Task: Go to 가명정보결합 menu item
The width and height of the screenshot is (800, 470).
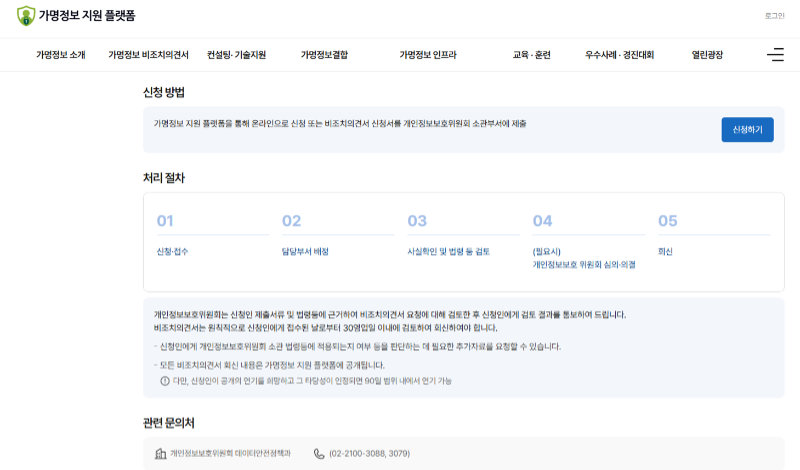Action: [x=325, y=55]
